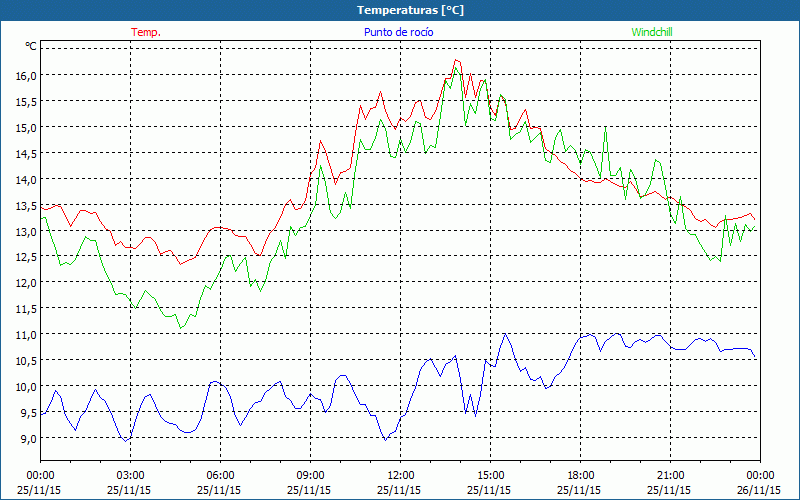Click the 12:00 time axis label
This screenshot has width=800, height=500.
(401, 476)
